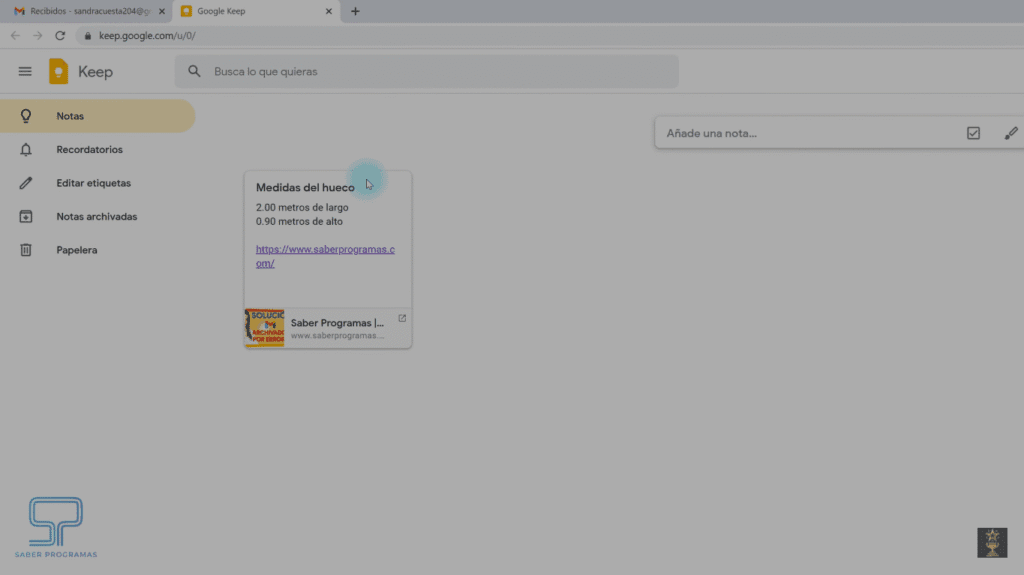Click the address bar showing keep.google.com
The width and height of the screenshot is (1024, 575).
[x=549, y=36]
